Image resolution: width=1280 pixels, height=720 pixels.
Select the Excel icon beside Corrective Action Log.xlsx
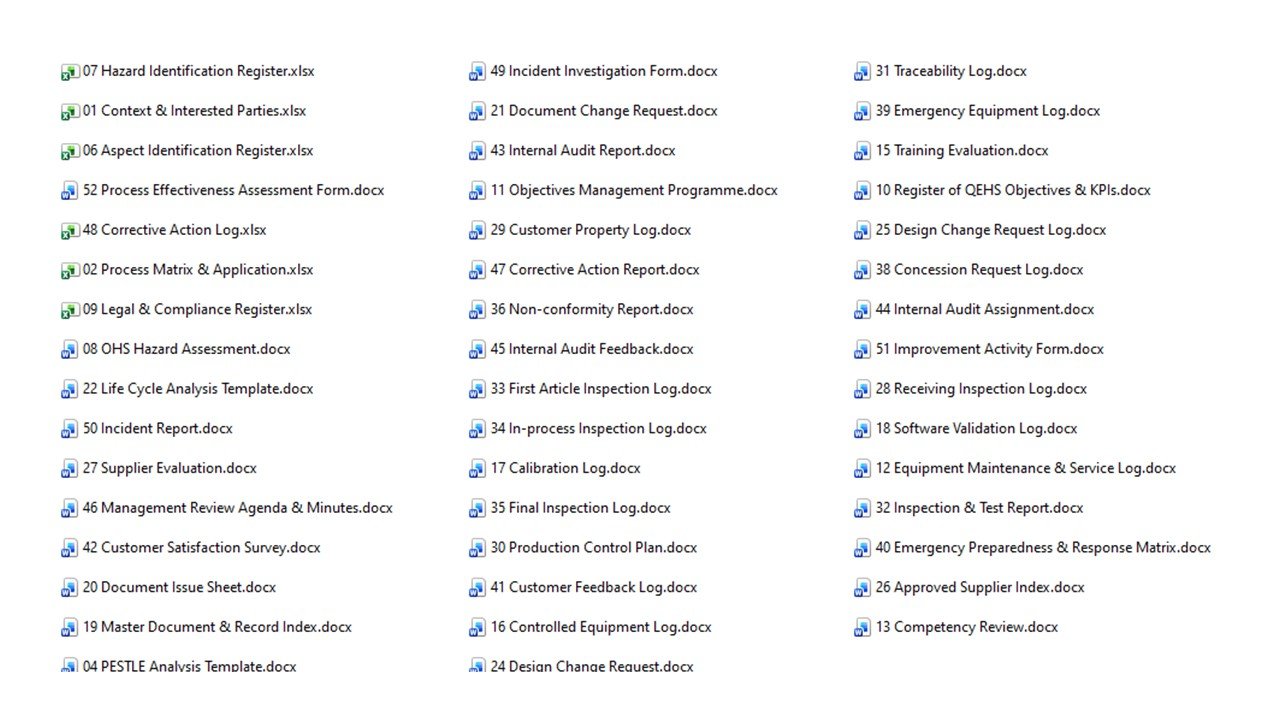pyautogui.click(x=69, y=231)
